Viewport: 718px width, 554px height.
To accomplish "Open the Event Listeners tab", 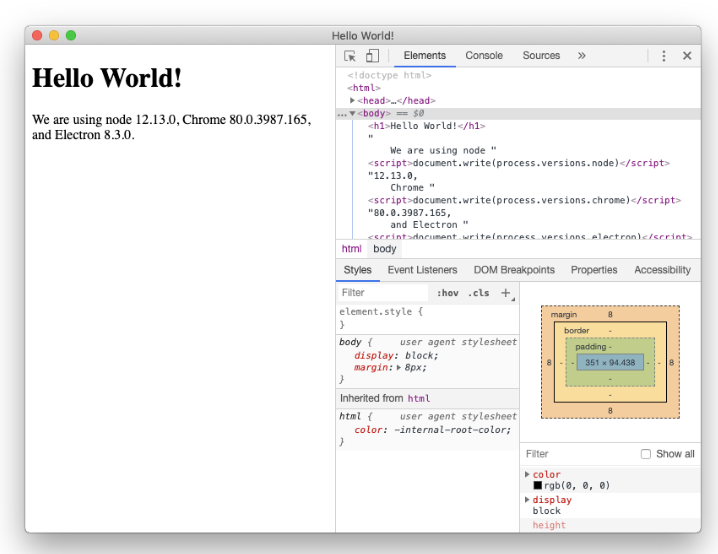I will tap(422, 270).
